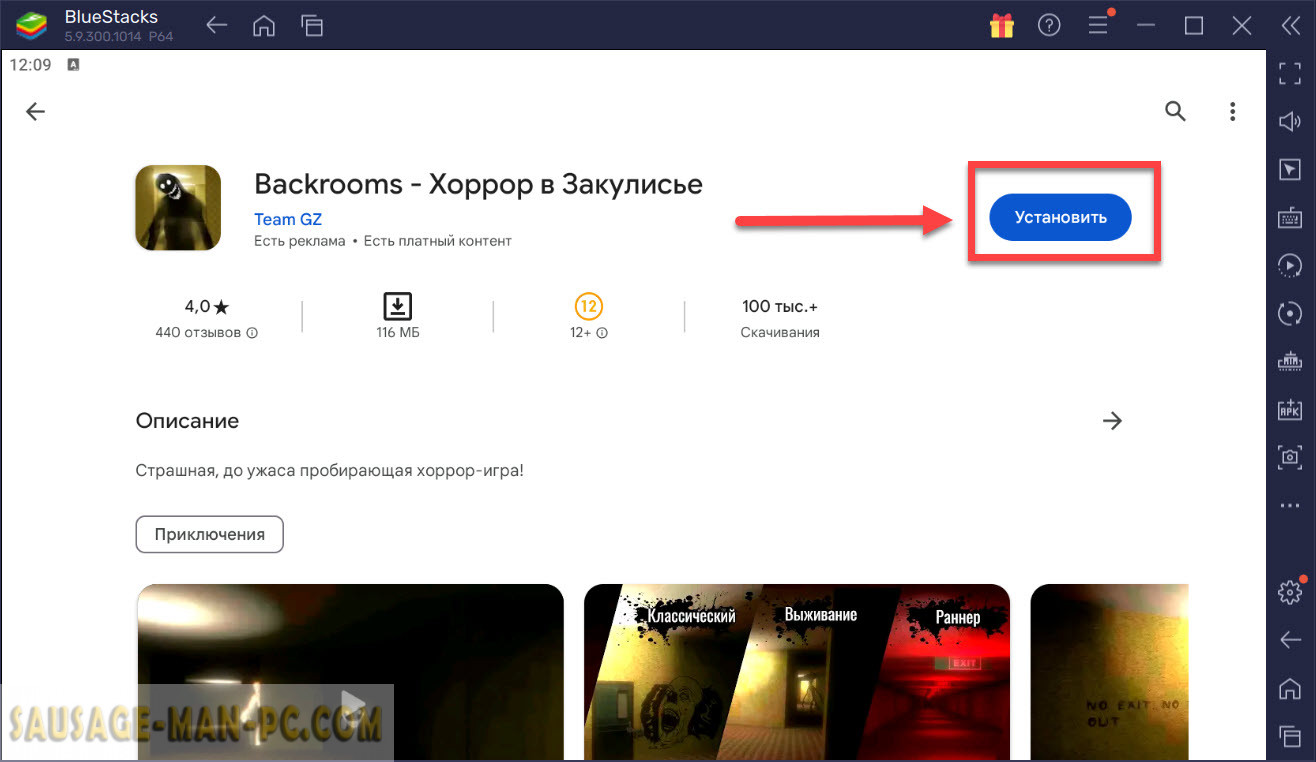Viewport: 1316px width, 762px height.
Task: Open the keyboard game controls icon
Action: [1290, 217]
